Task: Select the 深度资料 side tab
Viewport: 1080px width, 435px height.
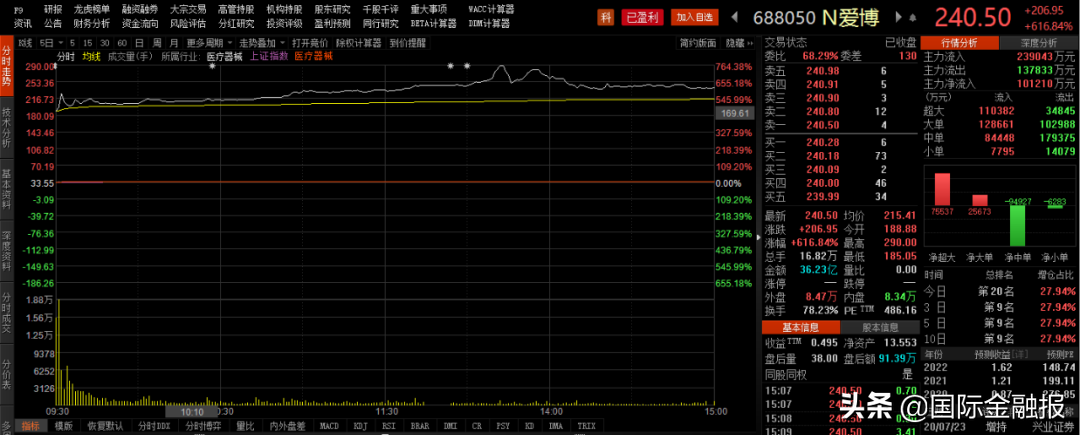Action: (6, 252)
